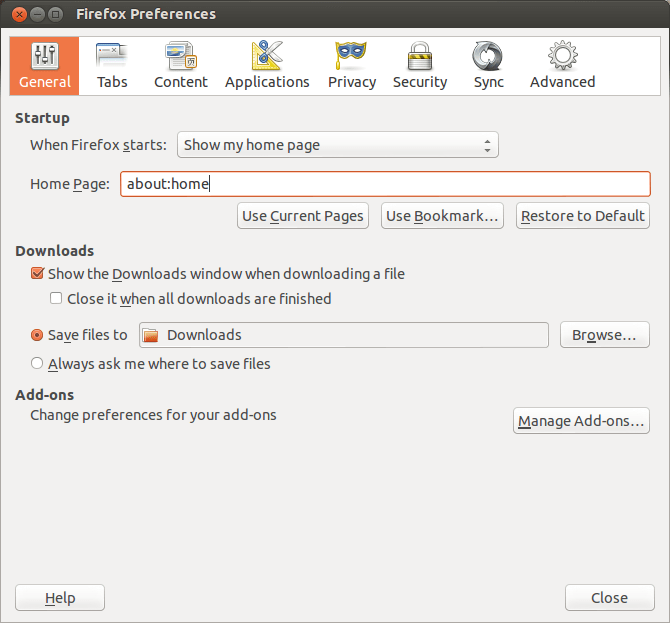Focus the Home Page text field
The height and width of the screenshot is (623, 670).
(x=385, y=184)
